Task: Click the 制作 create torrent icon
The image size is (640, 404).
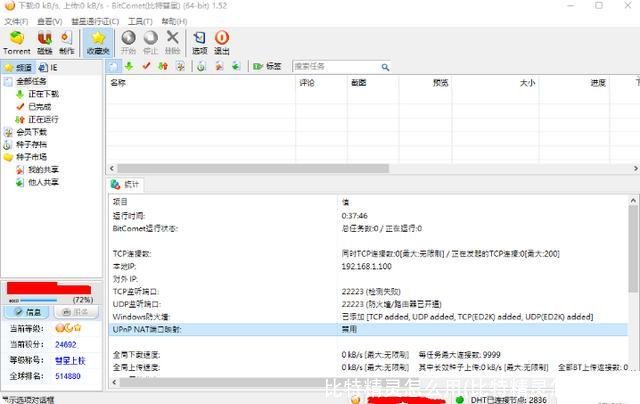Action: (67, 42)
